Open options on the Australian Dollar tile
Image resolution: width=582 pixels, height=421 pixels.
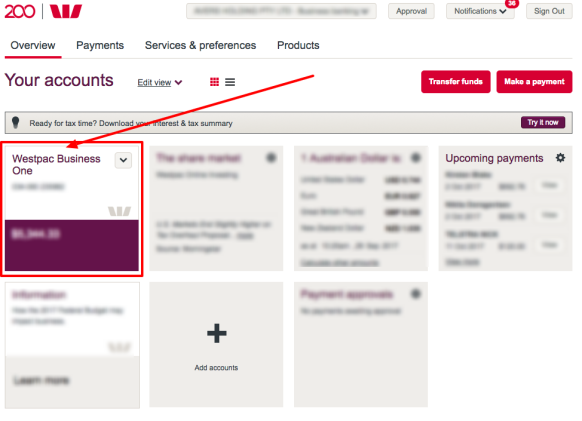coord(416,158)
